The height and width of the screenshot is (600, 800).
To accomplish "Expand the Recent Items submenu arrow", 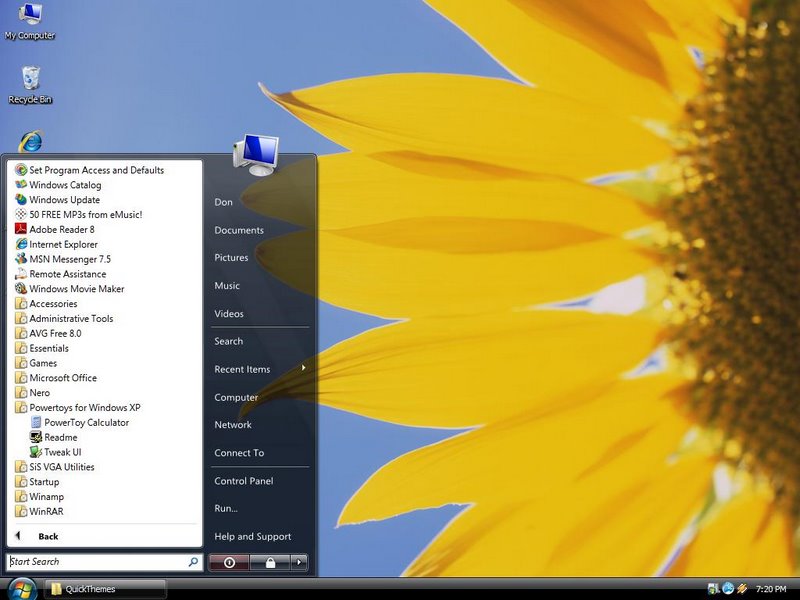I will tap(304, 368).
